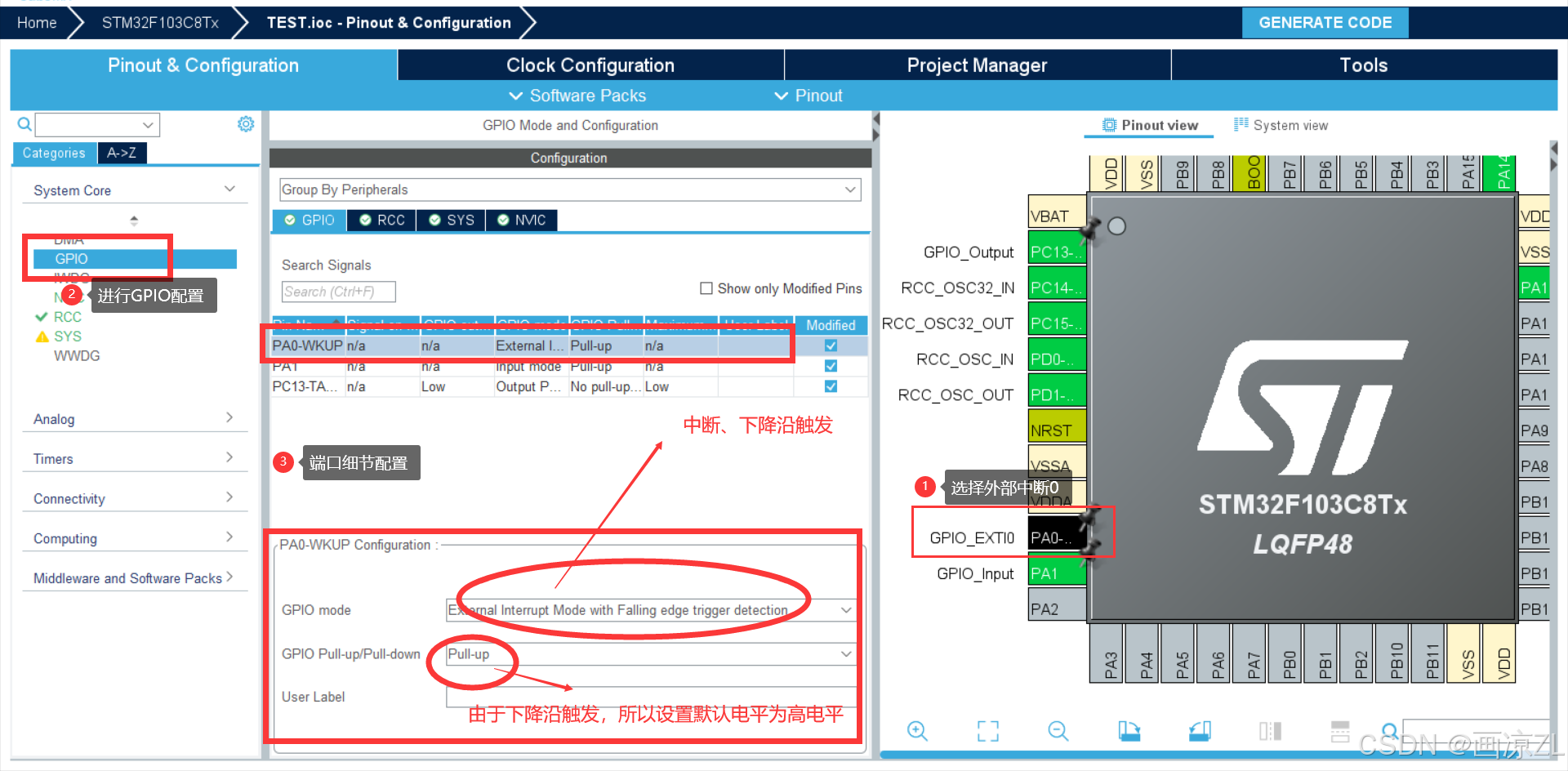Open the Pinout dropdown menu
Image resolution: width=1568 pixels, height=771 pixels.
coord(808,96)
